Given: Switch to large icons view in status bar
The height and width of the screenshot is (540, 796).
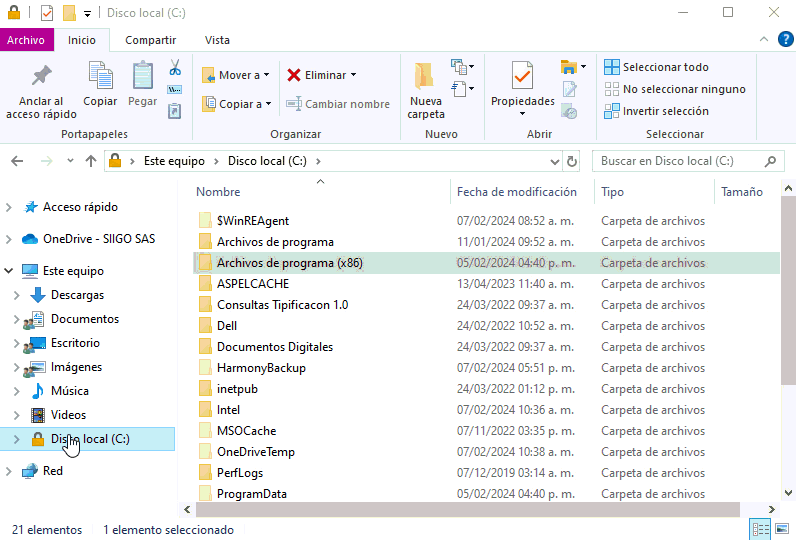Looking at the screenshot, I should [x=782, y=529].
